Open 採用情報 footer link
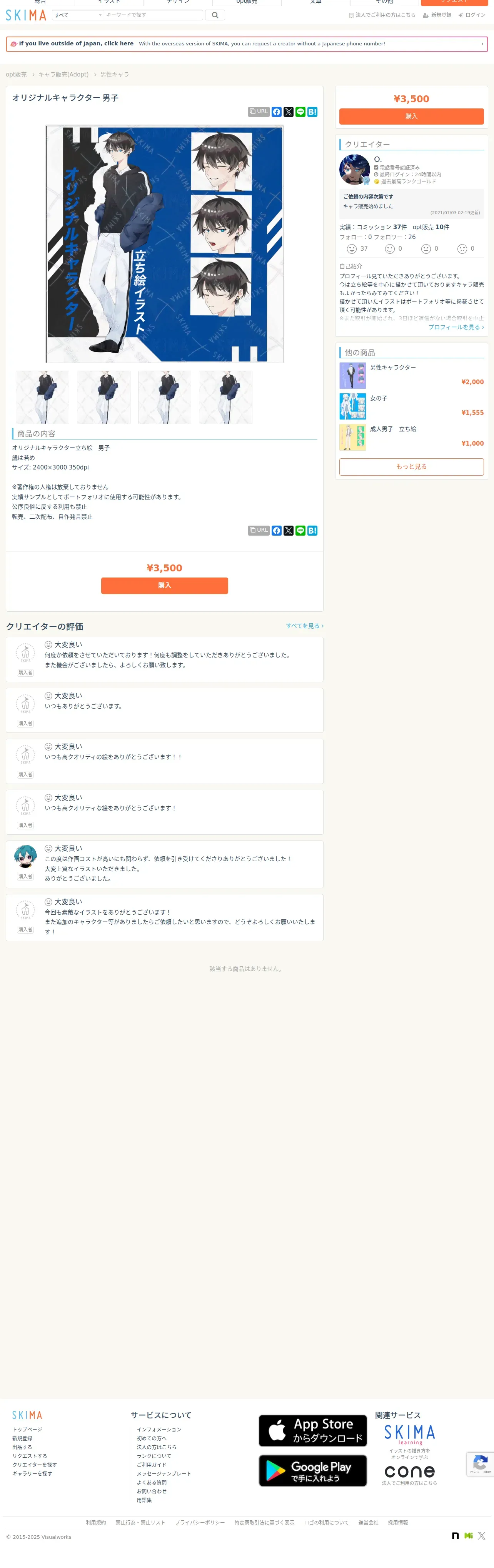 tap(398, 1522)
